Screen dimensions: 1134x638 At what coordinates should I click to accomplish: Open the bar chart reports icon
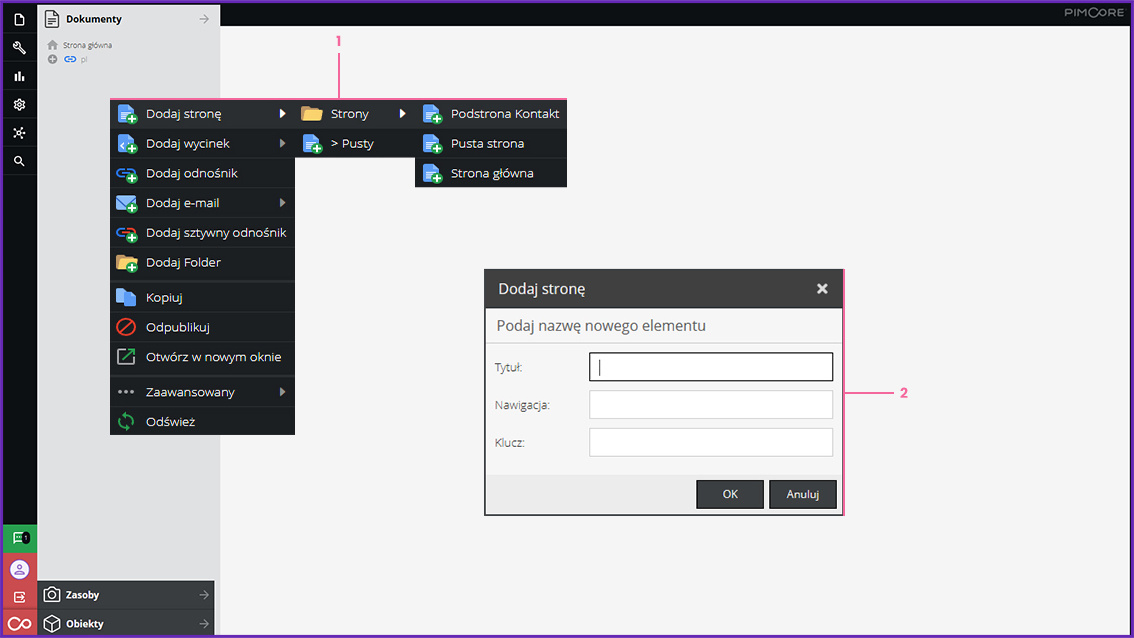click(19, 76)
